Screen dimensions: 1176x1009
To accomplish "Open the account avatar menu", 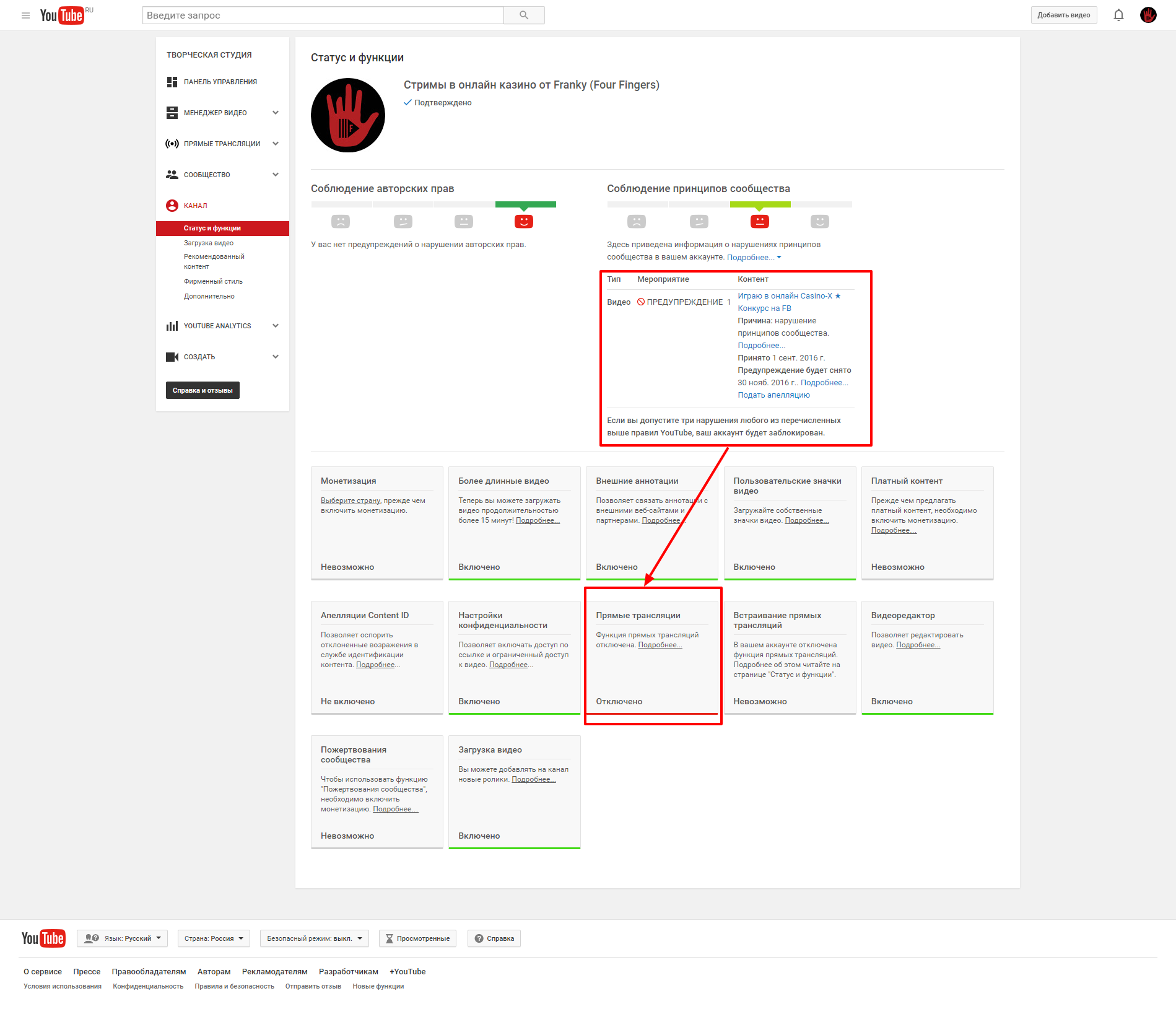I will [x=1148, y=15].
